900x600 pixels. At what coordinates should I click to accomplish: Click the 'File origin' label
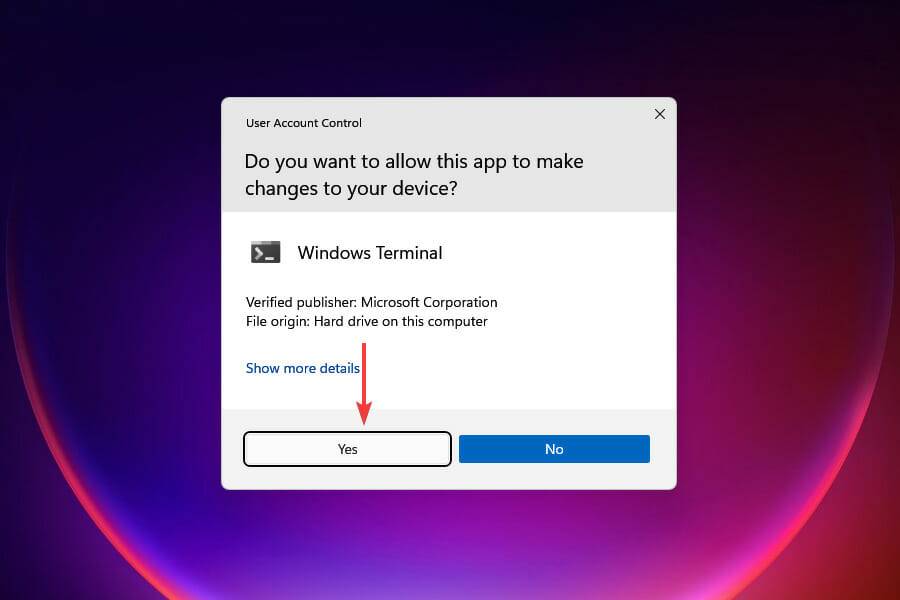[278, 321]
